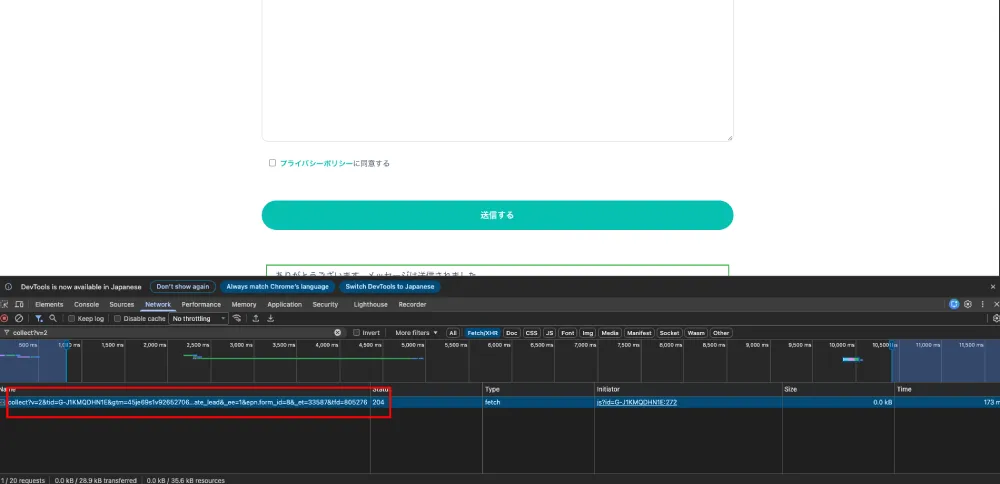Filter requests by Socket type

[670, 333]
